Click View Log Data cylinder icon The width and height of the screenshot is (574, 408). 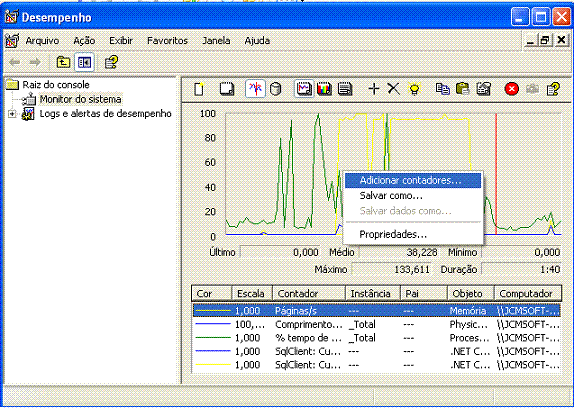pos(275,89)
